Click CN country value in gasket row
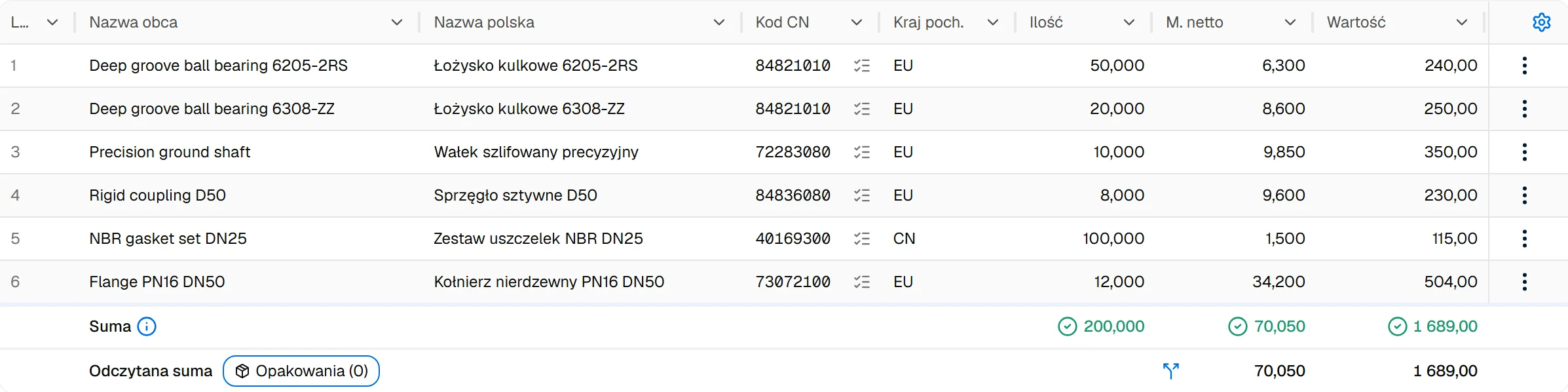Viewport: 1568px width, 392px height. (904, 239)
